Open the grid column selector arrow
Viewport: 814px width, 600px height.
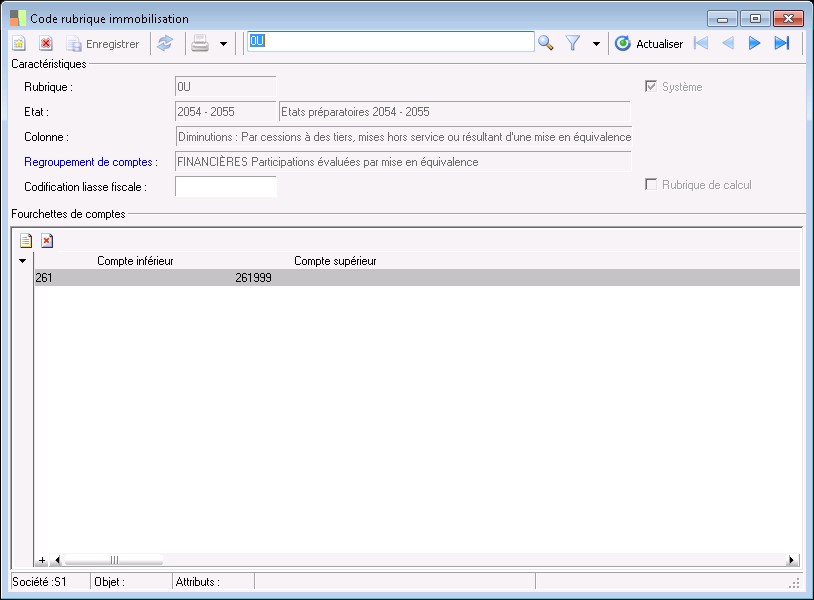tap(24, 261)
